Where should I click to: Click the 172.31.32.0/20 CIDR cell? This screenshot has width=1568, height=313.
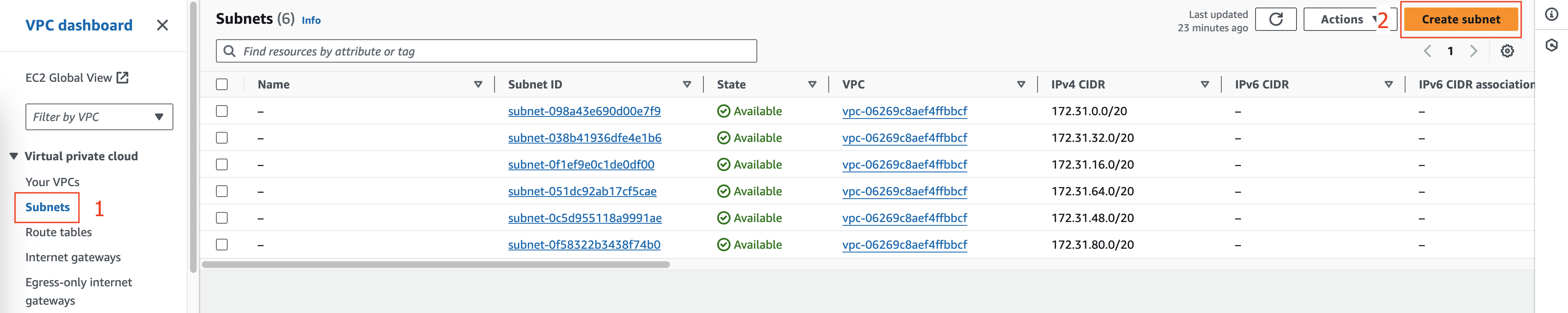tap(1093, 138)
